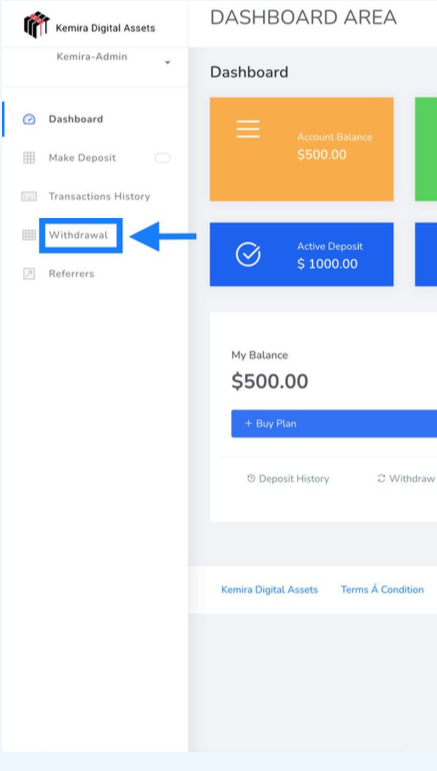This screenshot has width=437, height=771.
Task: Expand the Kemira-Admin account dropdown arrow
Action: click(167, 63)
